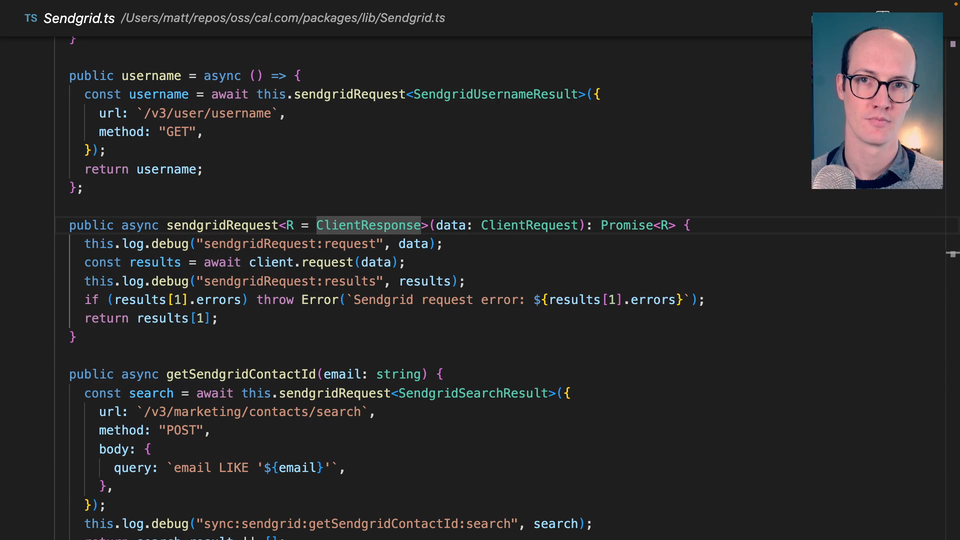Select the Sendgrid.ts editor tab title
The image size is (960, 540).
click(77, 18)
